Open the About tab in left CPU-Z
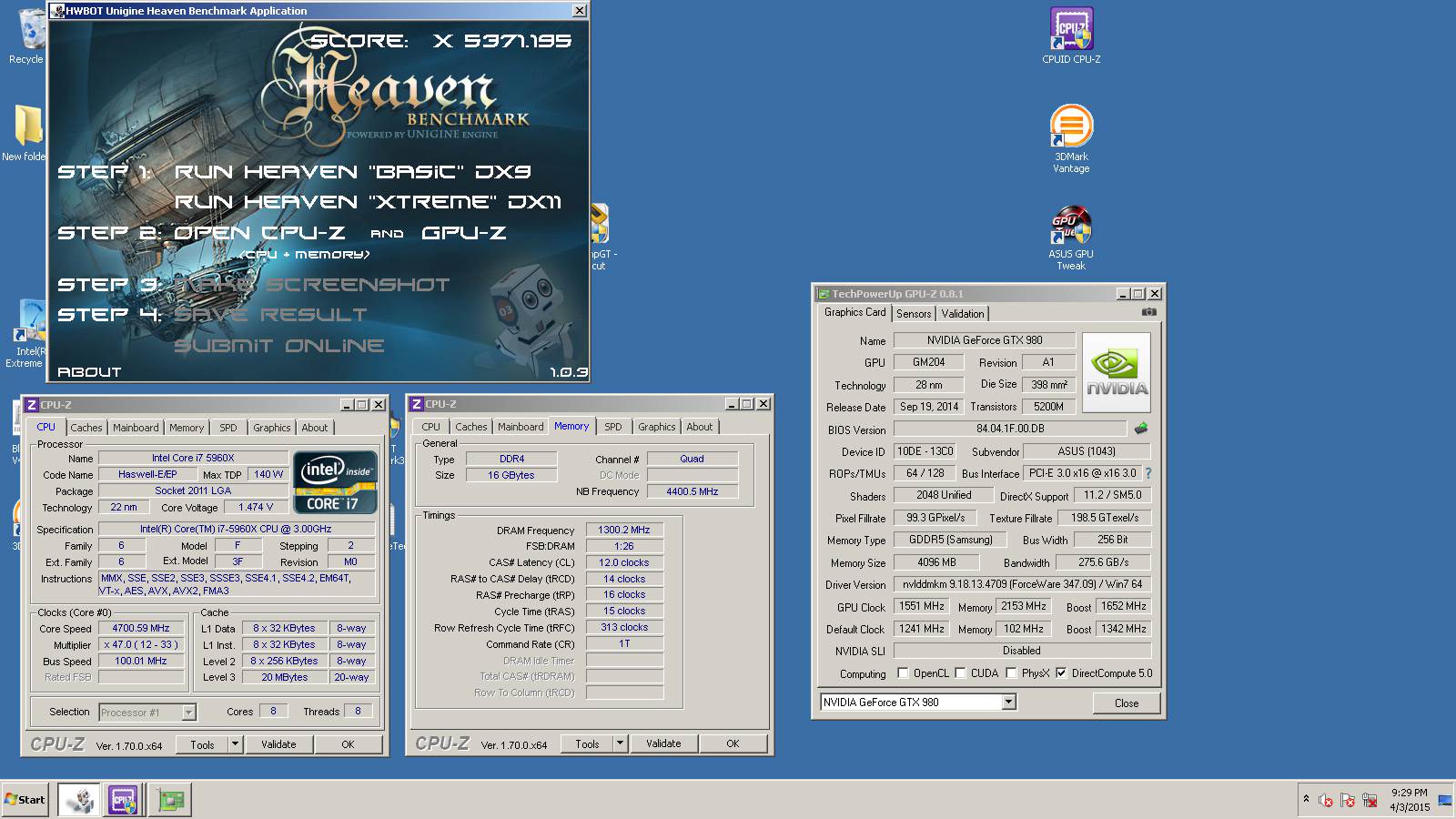The height and width of the screenshot is (819, 1456). 315,428
